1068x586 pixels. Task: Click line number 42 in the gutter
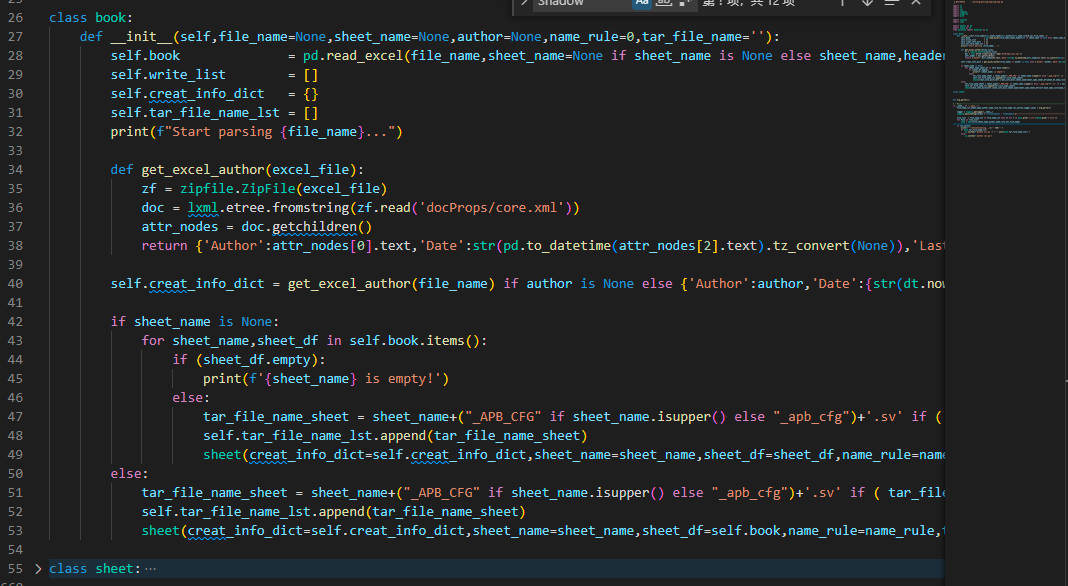pyautogui.click(x=14, y=321)
